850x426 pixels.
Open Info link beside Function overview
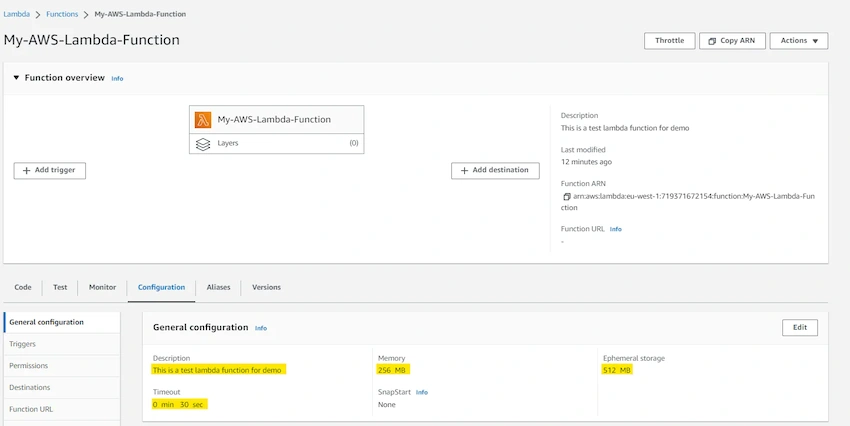point(117,79)
